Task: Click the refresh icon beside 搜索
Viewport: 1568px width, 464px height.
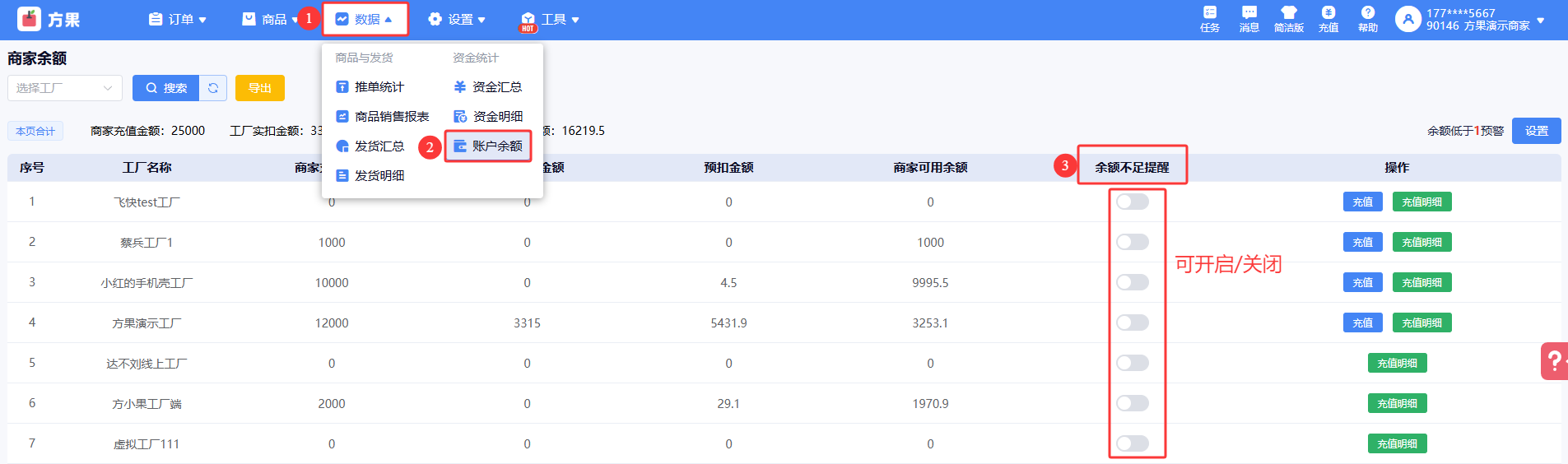Action: tap(213, 88)
